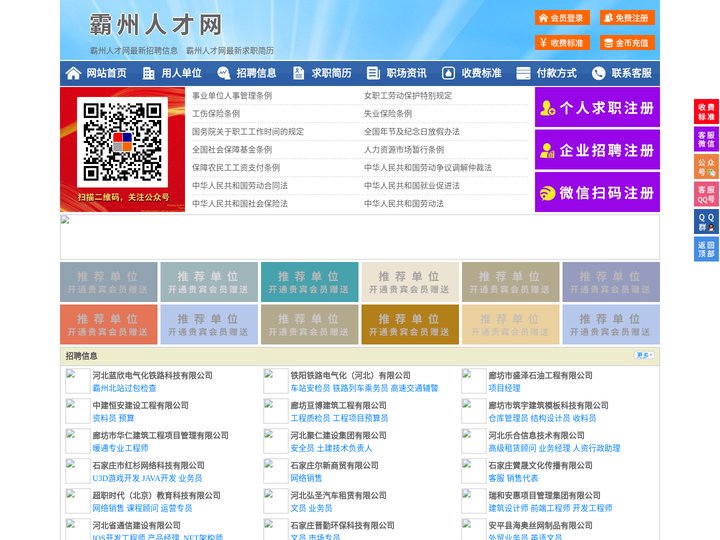Open the 用人单位 menu item
720x540 pixels.
click(x=181, y=73)
